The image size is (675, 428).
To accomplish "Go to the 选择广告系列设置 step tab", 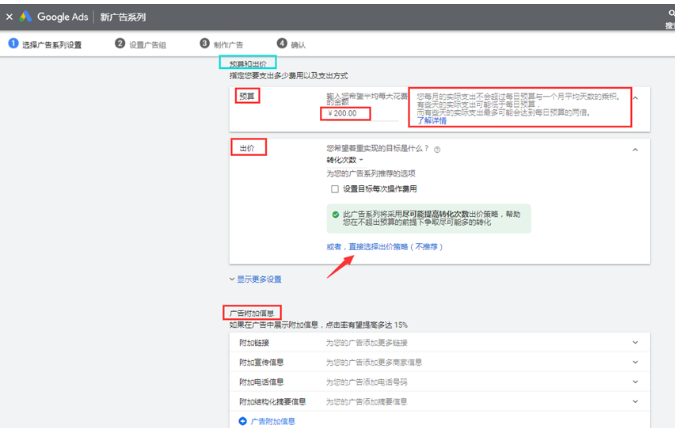I will click(x=52, y=45).
